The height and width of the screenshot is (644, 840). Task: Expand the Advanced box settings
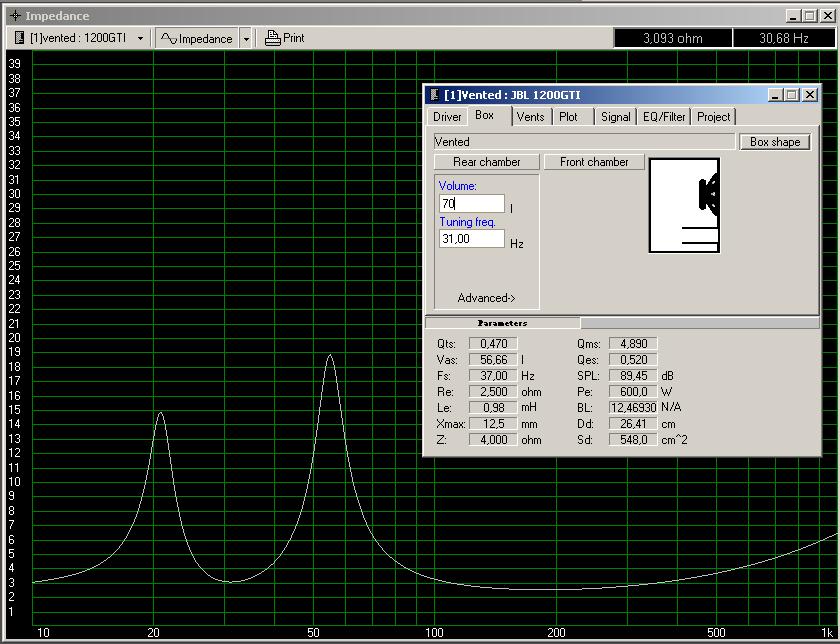pos(486,298)
